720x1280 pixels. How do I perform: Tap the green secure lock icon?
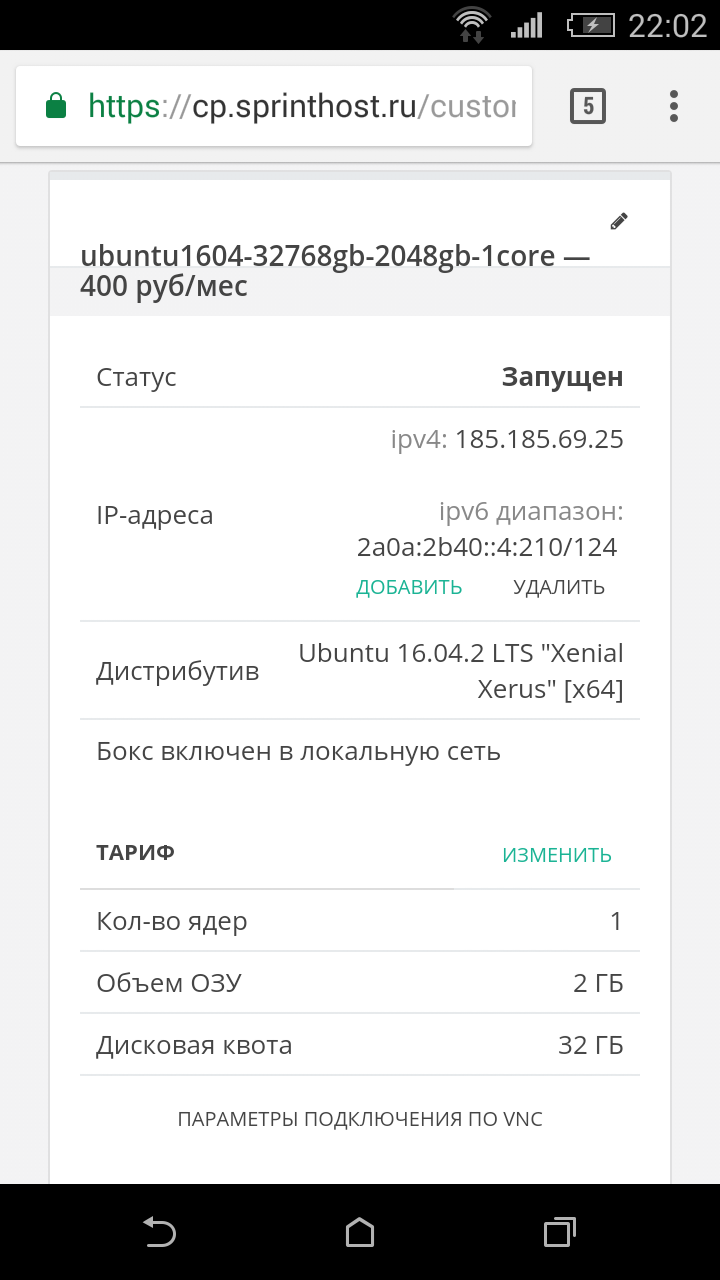[x=57, y=105]
